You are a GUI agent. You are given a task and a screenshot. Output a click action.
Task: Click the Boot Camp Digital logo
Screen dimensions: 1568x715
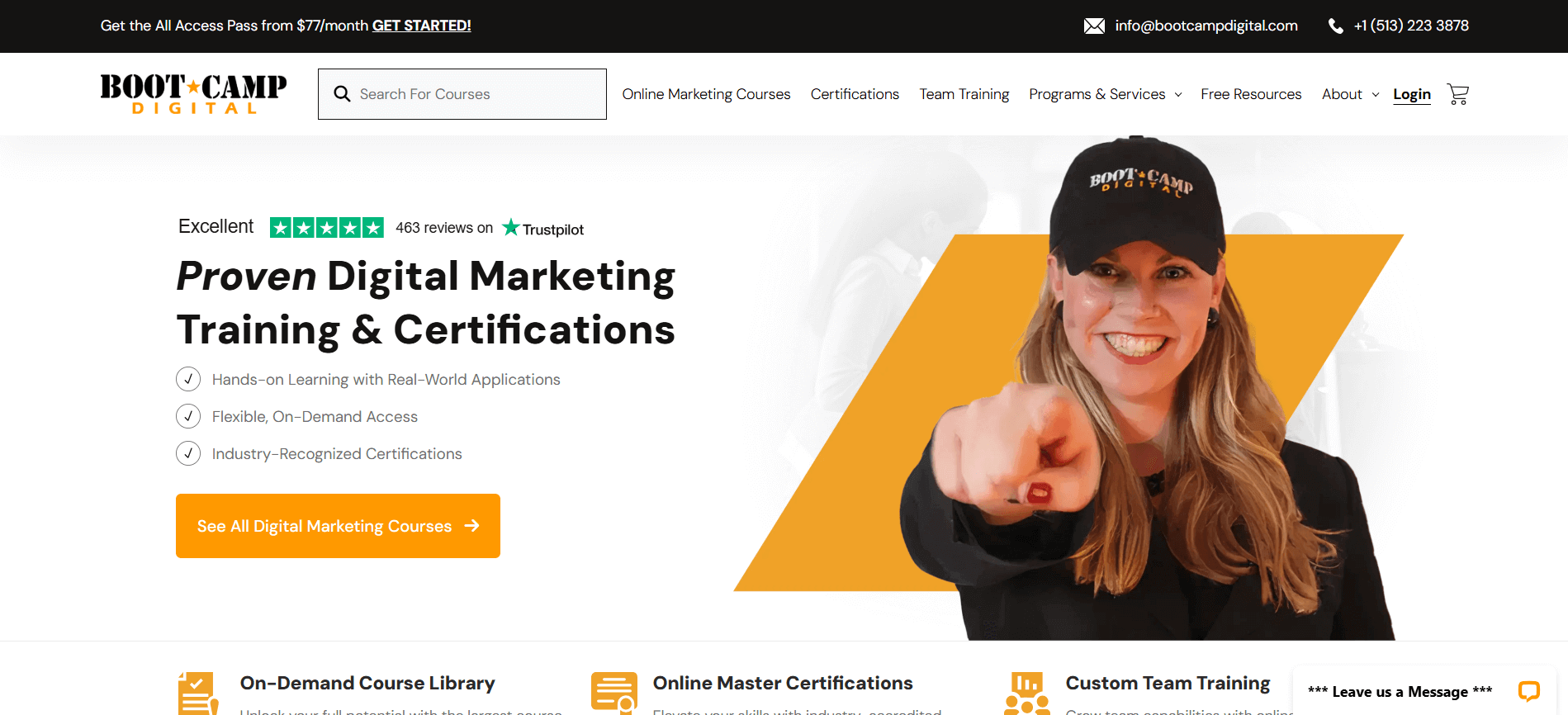click(193, 93)
